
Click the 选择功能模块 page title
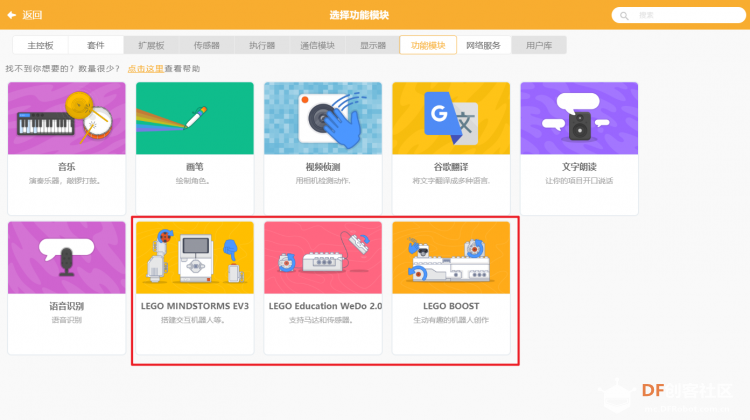359,15
